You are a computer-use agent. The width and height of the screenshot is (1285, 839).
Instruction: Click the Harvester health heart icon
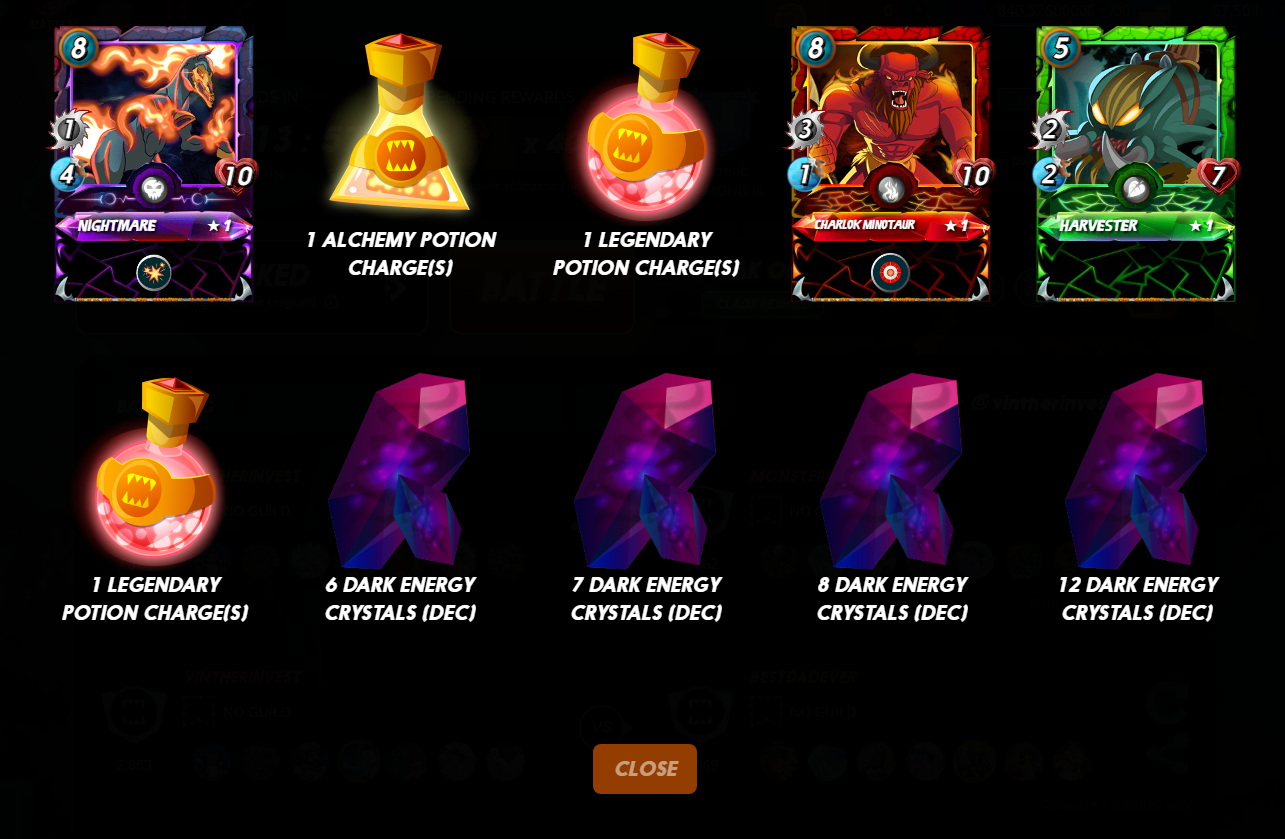1218,176
